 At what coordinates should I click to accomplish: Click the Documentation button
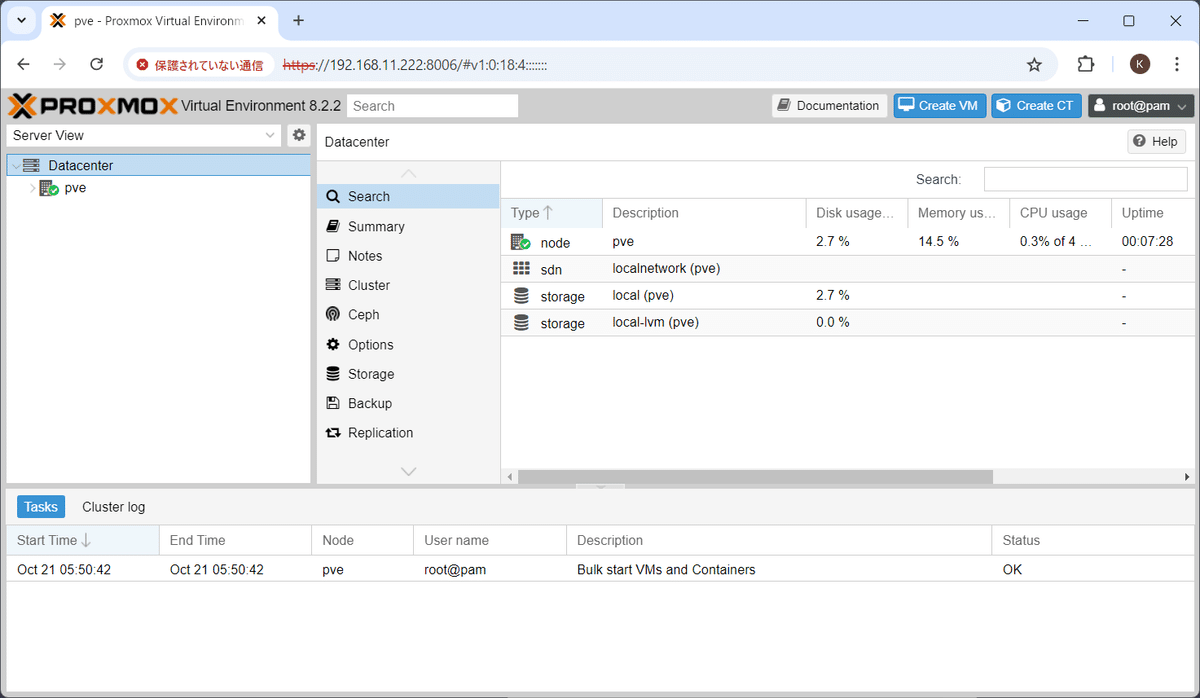[x=829, y=106]
